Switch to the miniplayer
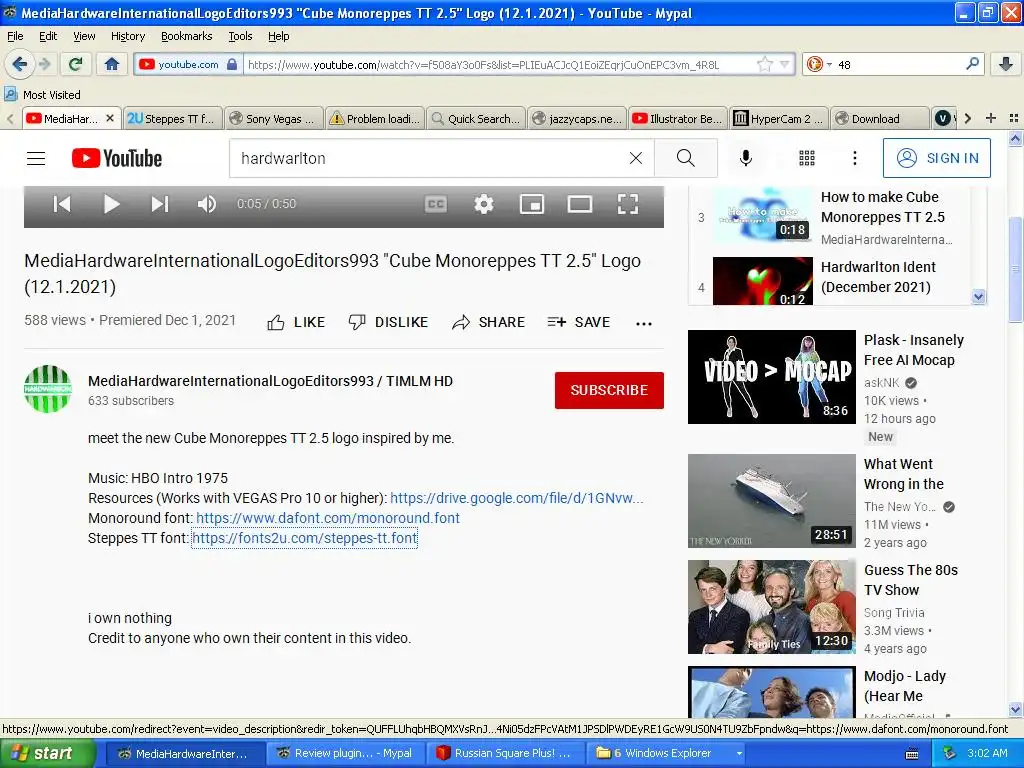The width and height of the screenshot is (1024, 768). [x=532, y=204]
